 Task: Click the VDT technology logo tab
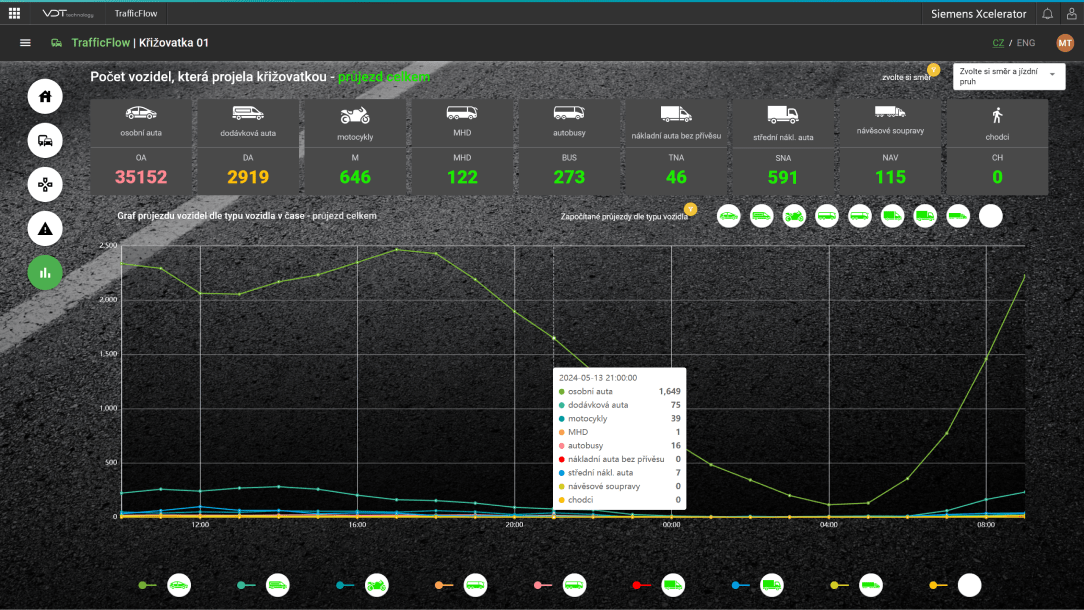click(x=66, y=14)
